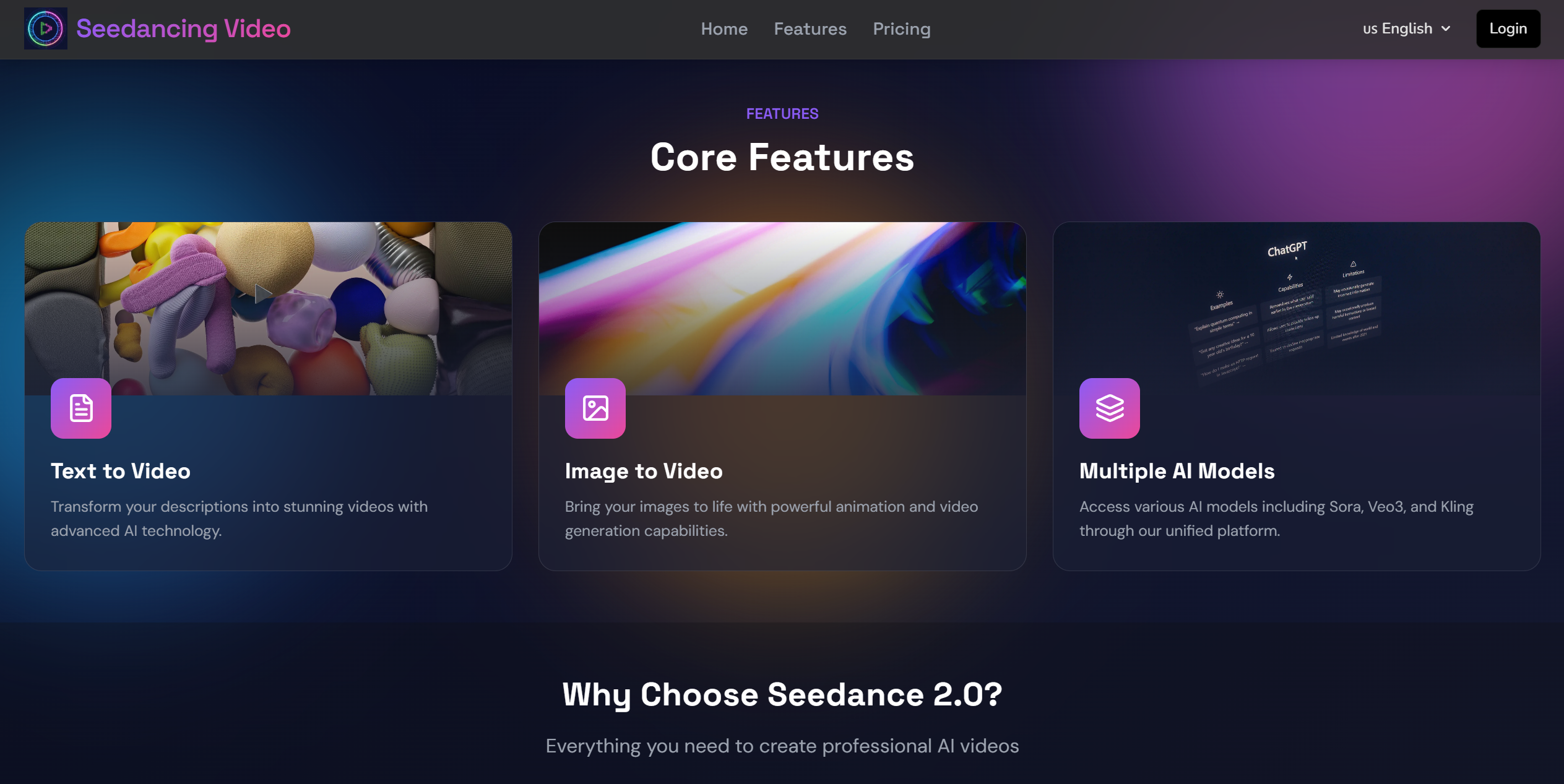Click the Login button
This screenshot has height=784, width=1564.
(x=1508, y=28)
